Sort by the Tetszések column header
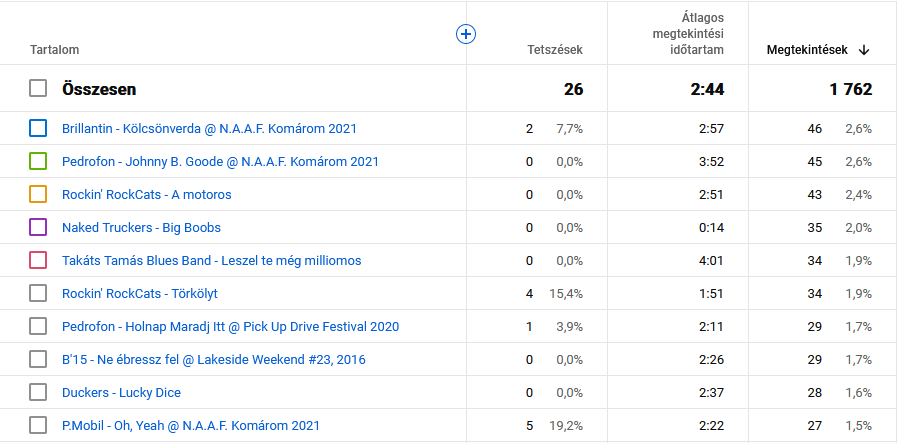 coord(554,50)
